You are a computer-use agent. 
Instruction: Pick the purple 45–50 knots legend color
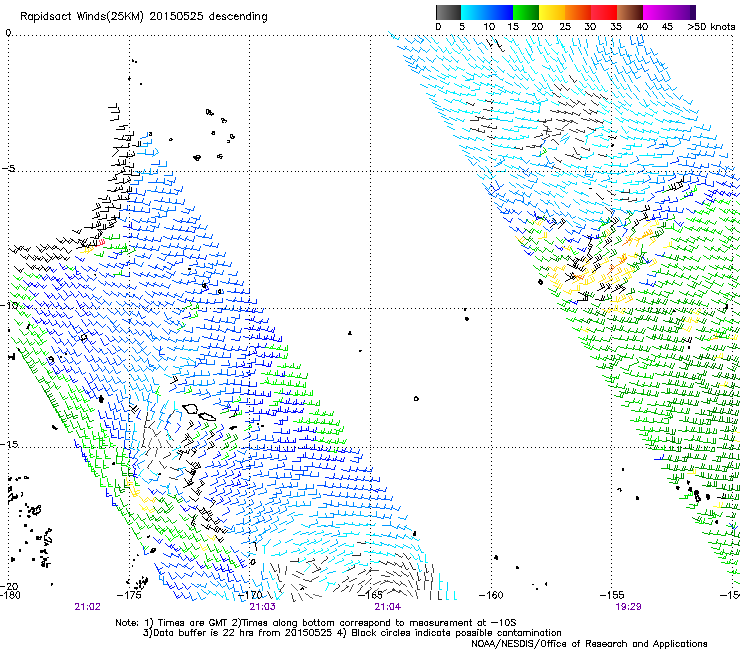pyautogui.click(x=682, y=12)
